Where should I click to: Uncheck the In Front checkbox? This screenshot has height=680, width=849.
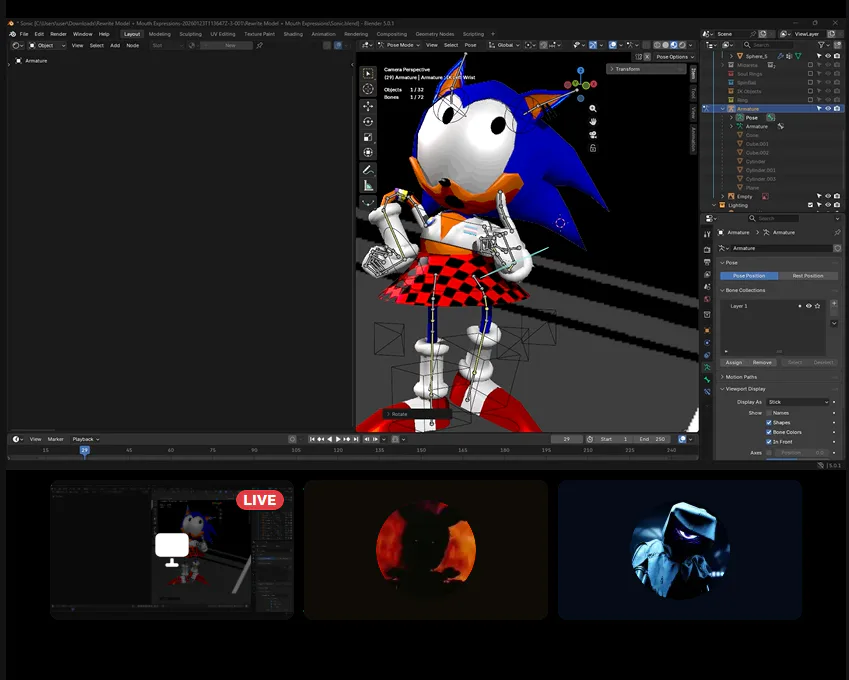point(768,441)
